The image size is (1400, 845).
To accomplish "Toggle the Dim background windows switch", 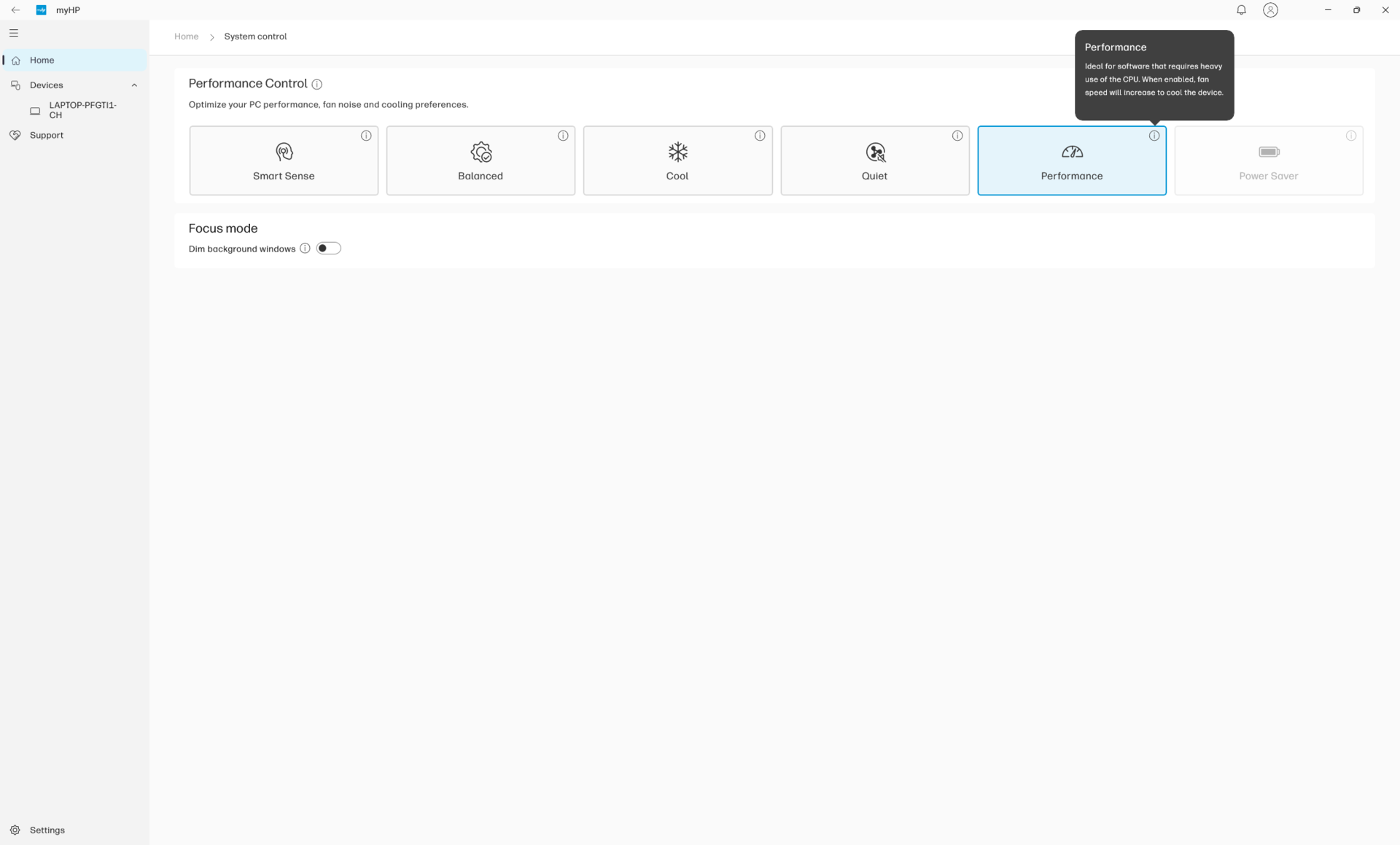I will point(328,249).
